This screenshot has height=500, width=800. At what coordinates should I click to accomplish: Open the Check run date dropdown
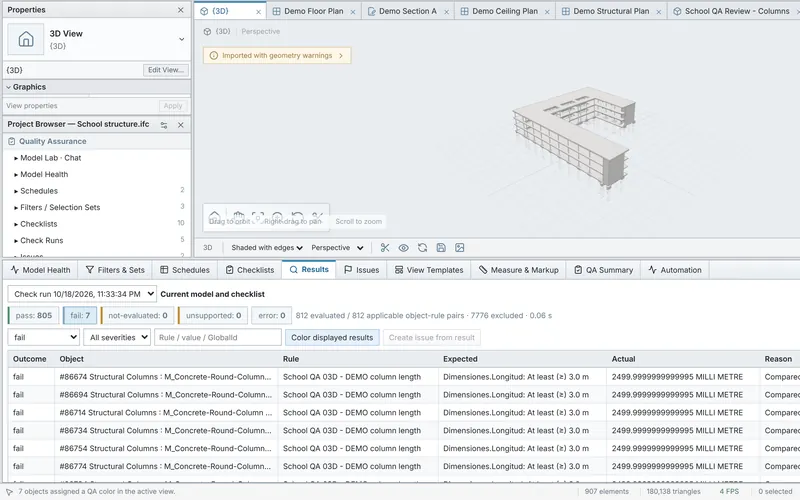pyautogui.click(x=82, y=294)
